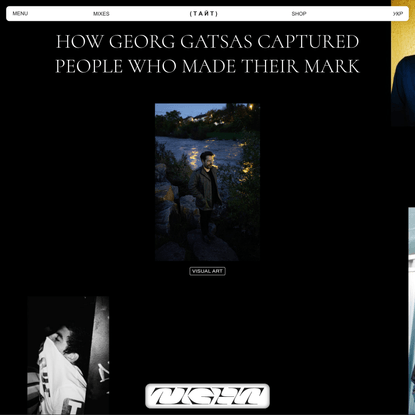Screen dimensions: 415x415
Task: Click the (ТАЙТ) logo in the header
Action: pyautogui.click(x=204, y=14)
